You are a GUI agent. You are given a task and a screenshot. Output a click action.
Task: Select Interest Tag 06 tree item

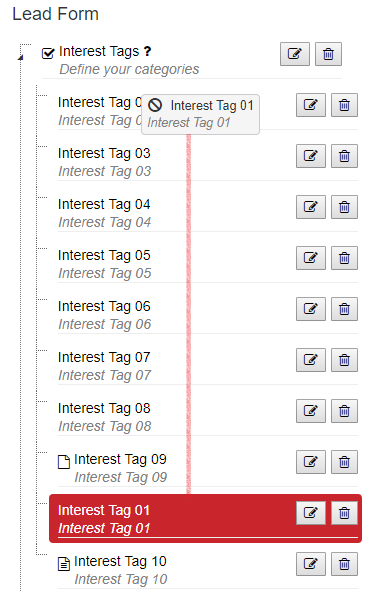104,315
